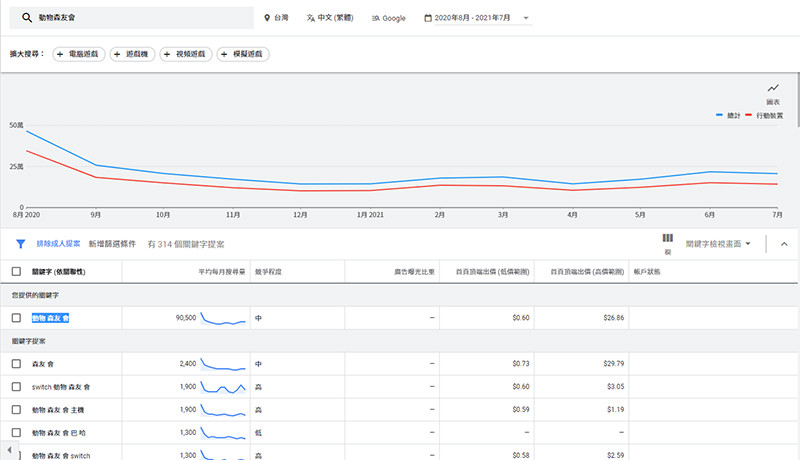
Task: Tick the select-all header checkbox
Action: pyautogui.click(x=16, y=271)
